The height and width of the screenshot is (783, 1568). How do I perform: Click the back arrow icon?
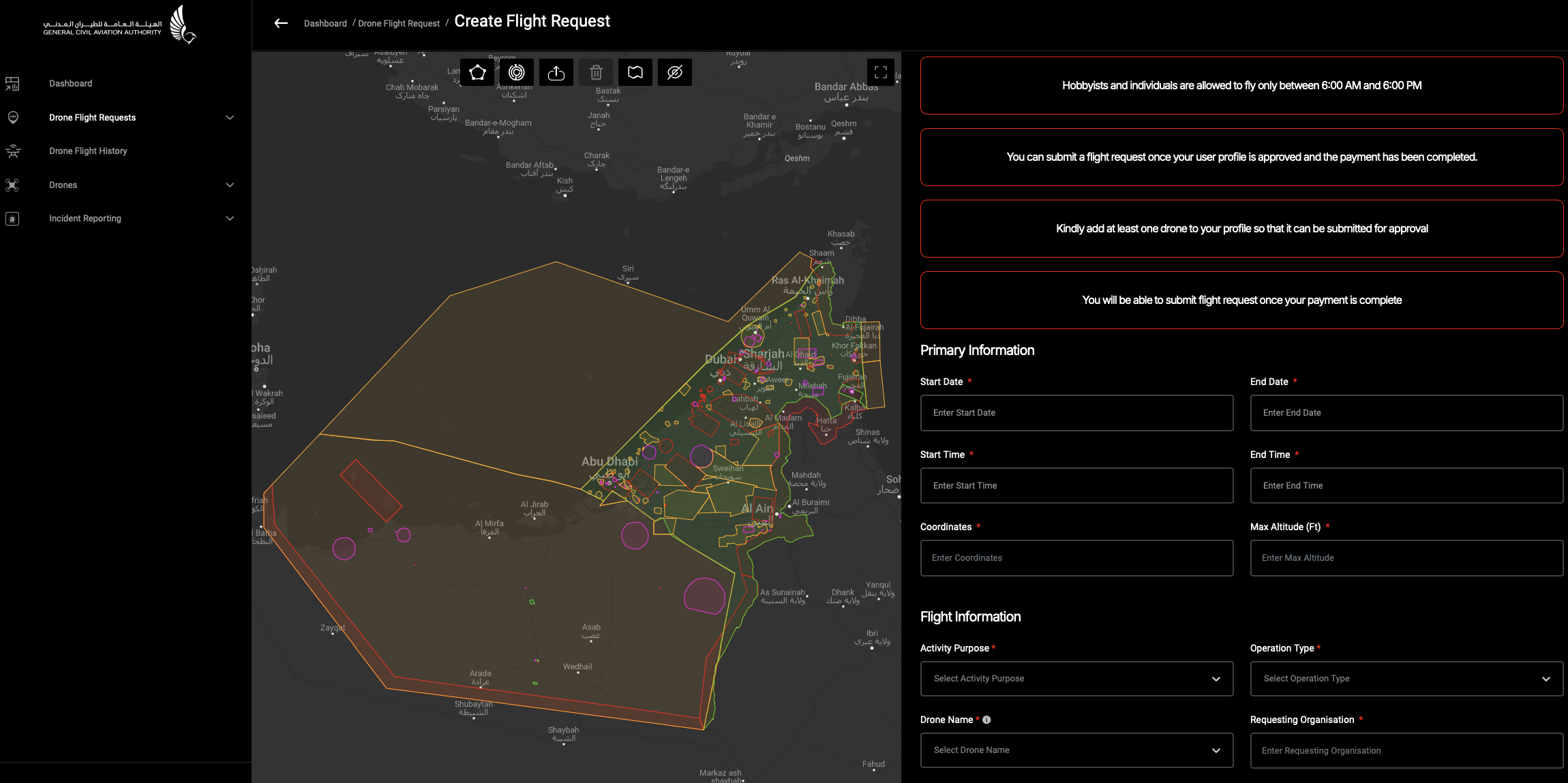[x=281, y=23]
